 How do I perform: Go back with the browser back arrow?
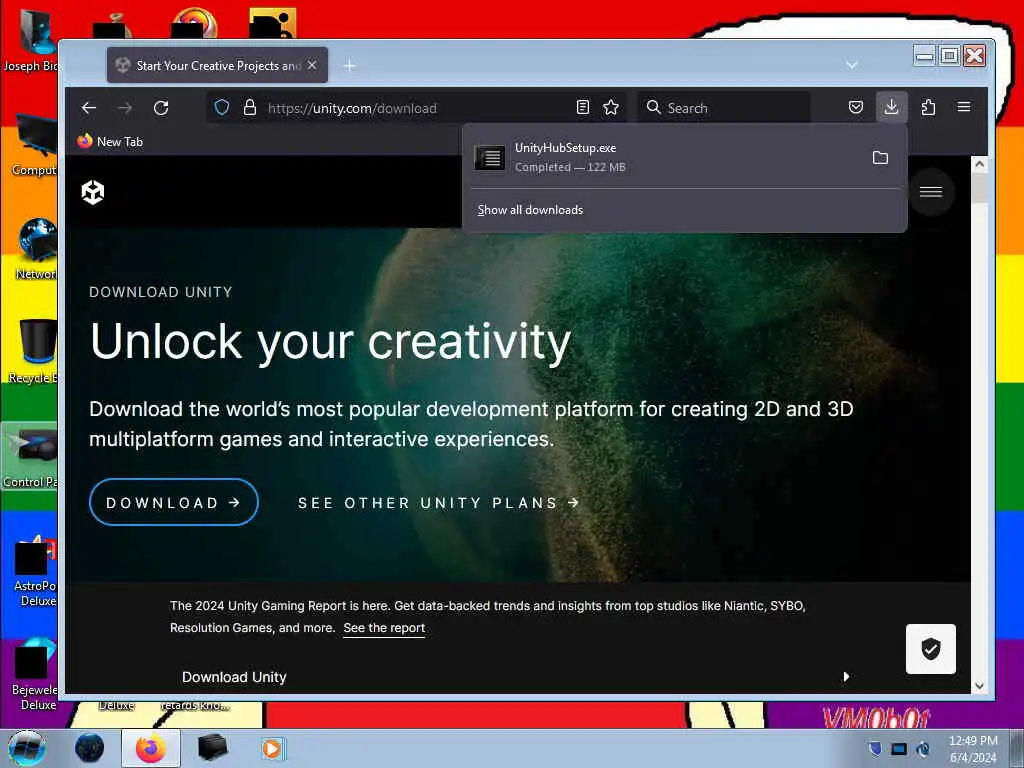(x=89, y=108)
